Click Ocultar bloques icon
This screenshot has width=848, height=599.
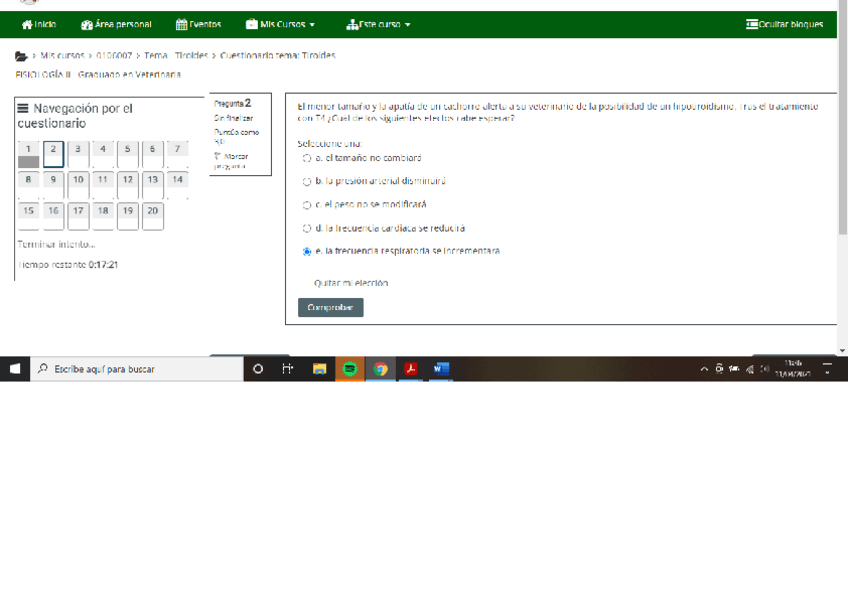click(x=752, y=24)
